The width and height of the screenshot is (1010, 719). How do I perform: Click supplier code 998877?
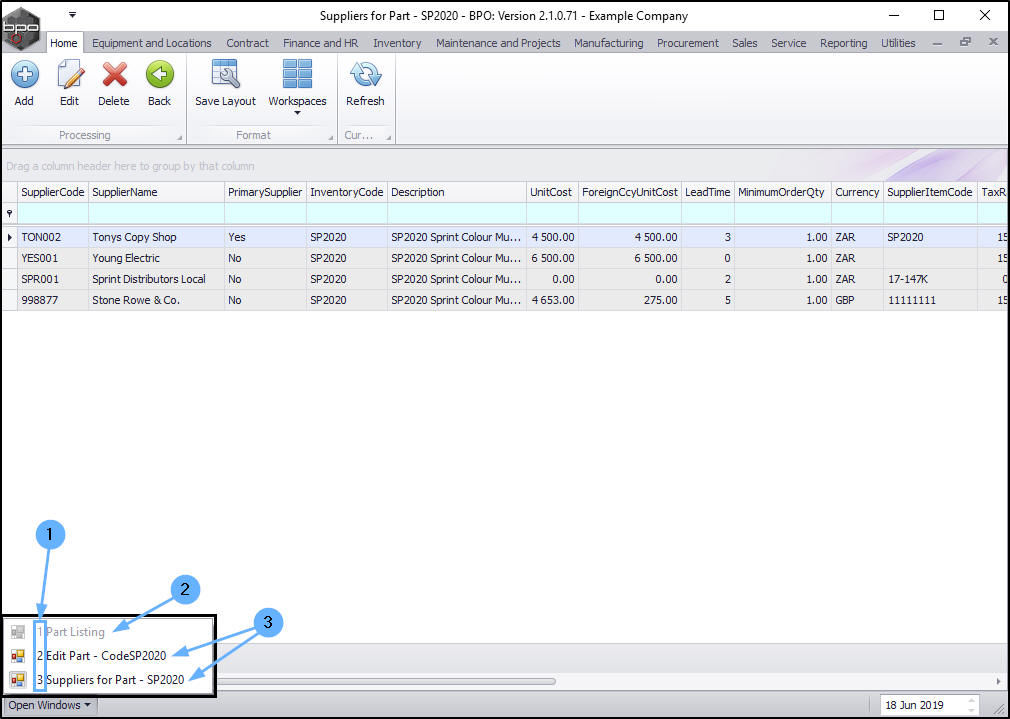click(x=39, y=300)
